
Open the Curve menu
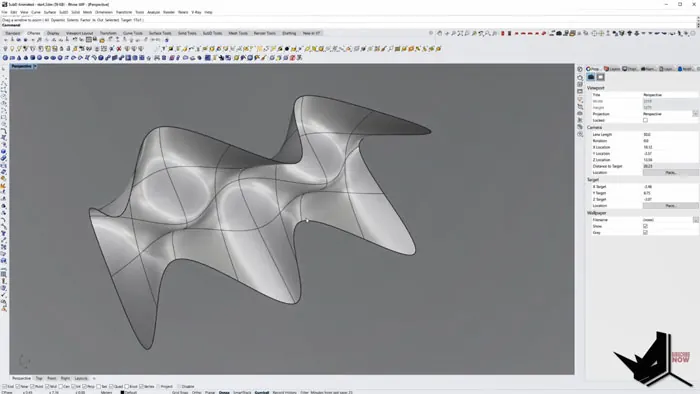coord(36,12)
